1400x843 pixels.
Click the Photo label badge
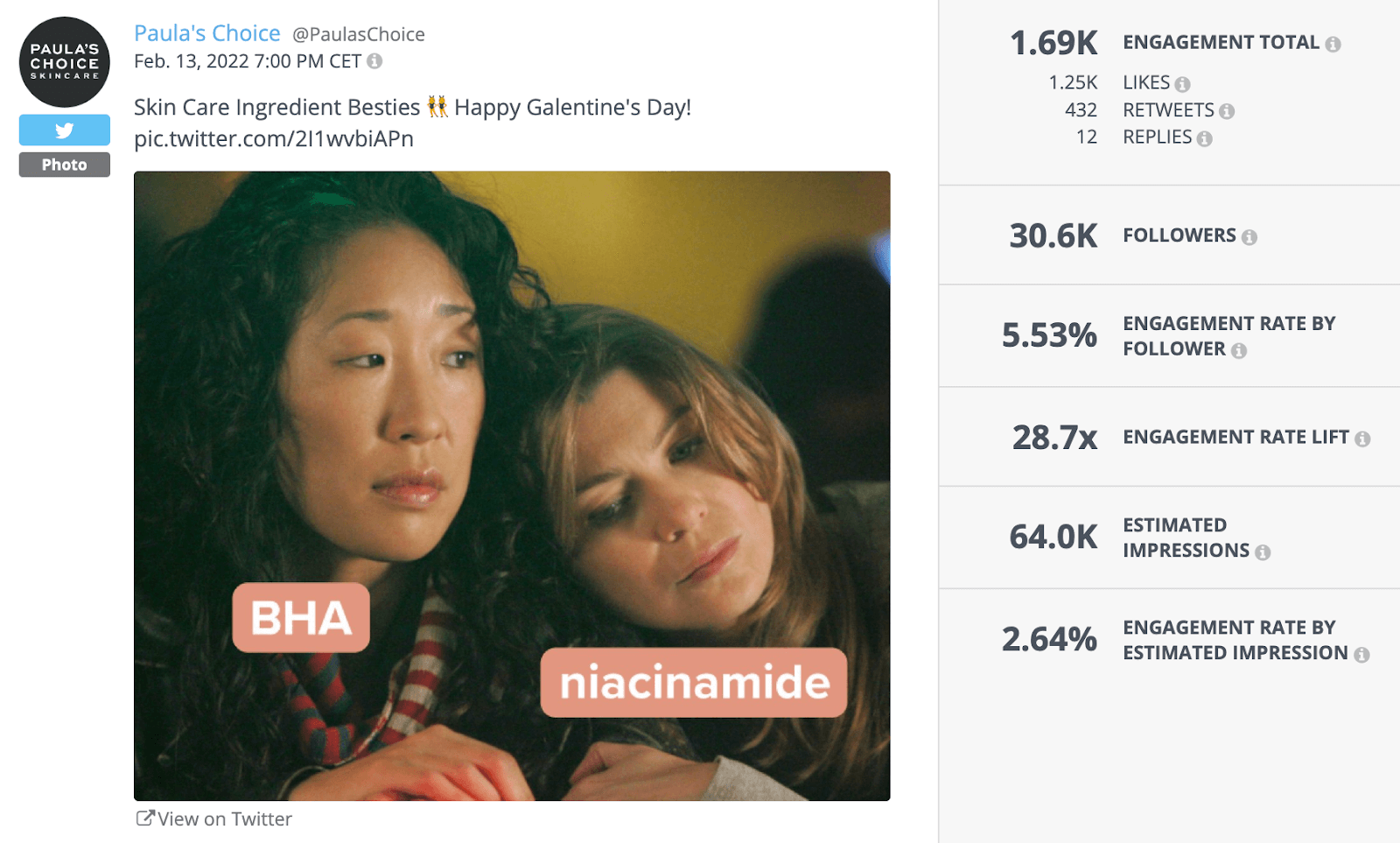(x=64, y=164)
